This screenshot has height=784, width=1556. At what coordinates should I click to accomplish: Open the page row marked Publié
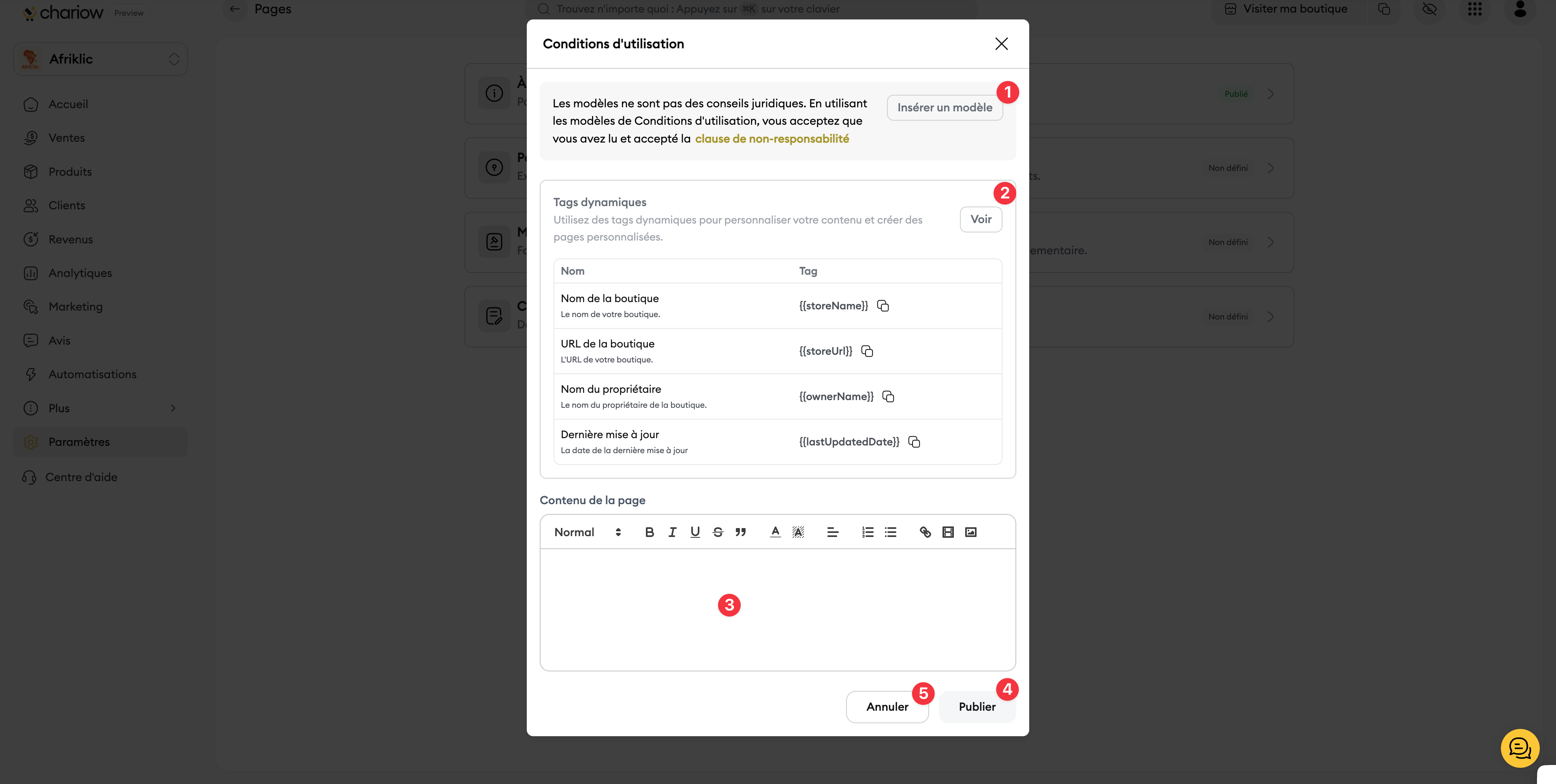point(879,94)
